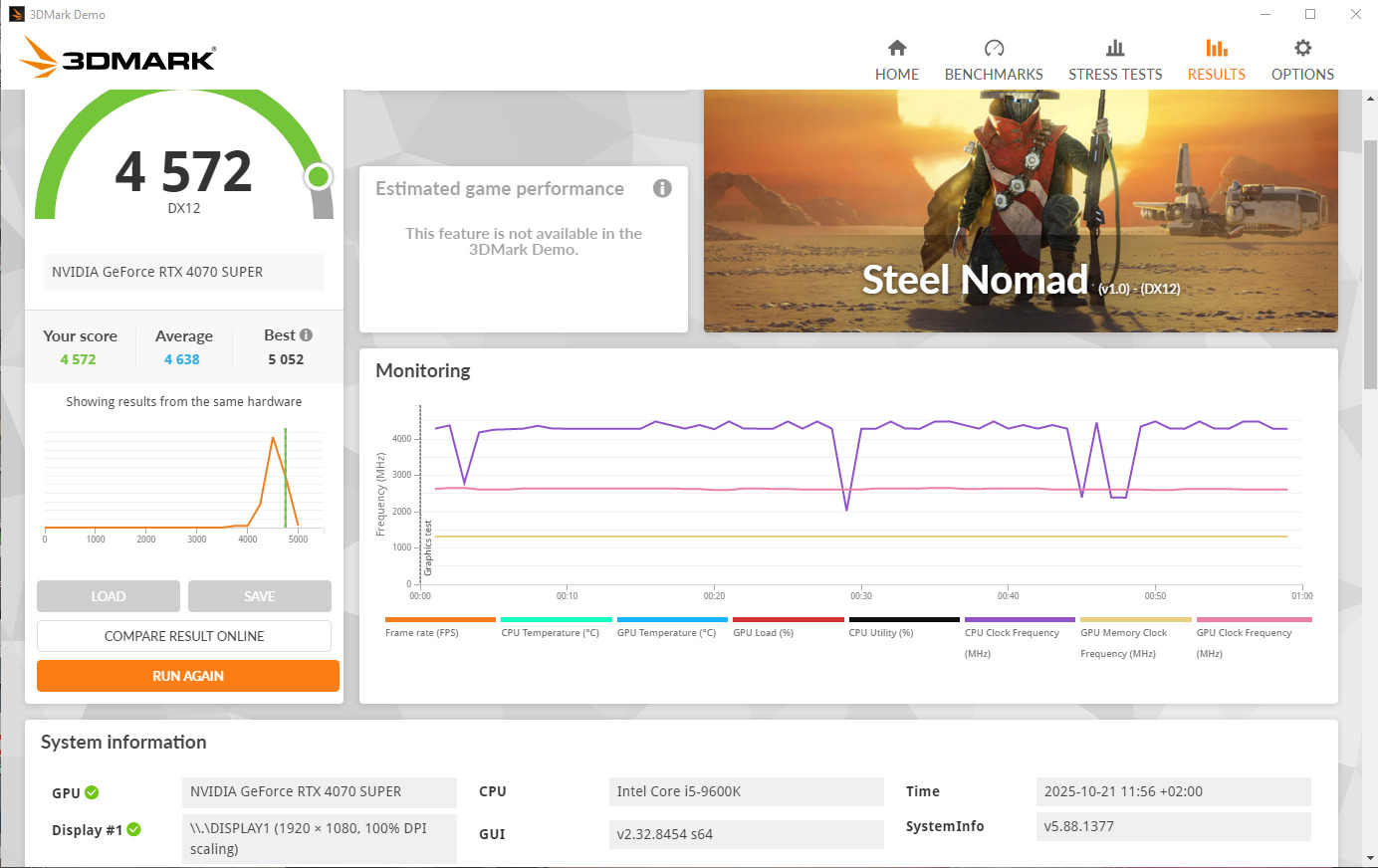Click the Monitoring heading
1378x868 pixels.
click(x=423, y=370)
